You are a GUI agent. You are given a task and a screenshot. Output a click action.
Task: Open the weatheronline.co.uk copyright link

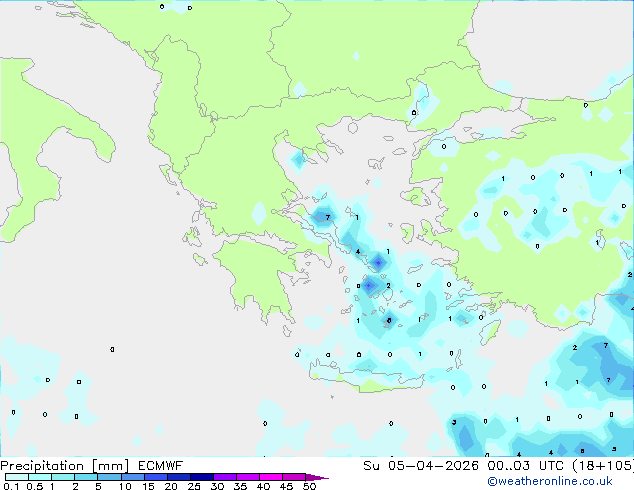coord(550,481)
